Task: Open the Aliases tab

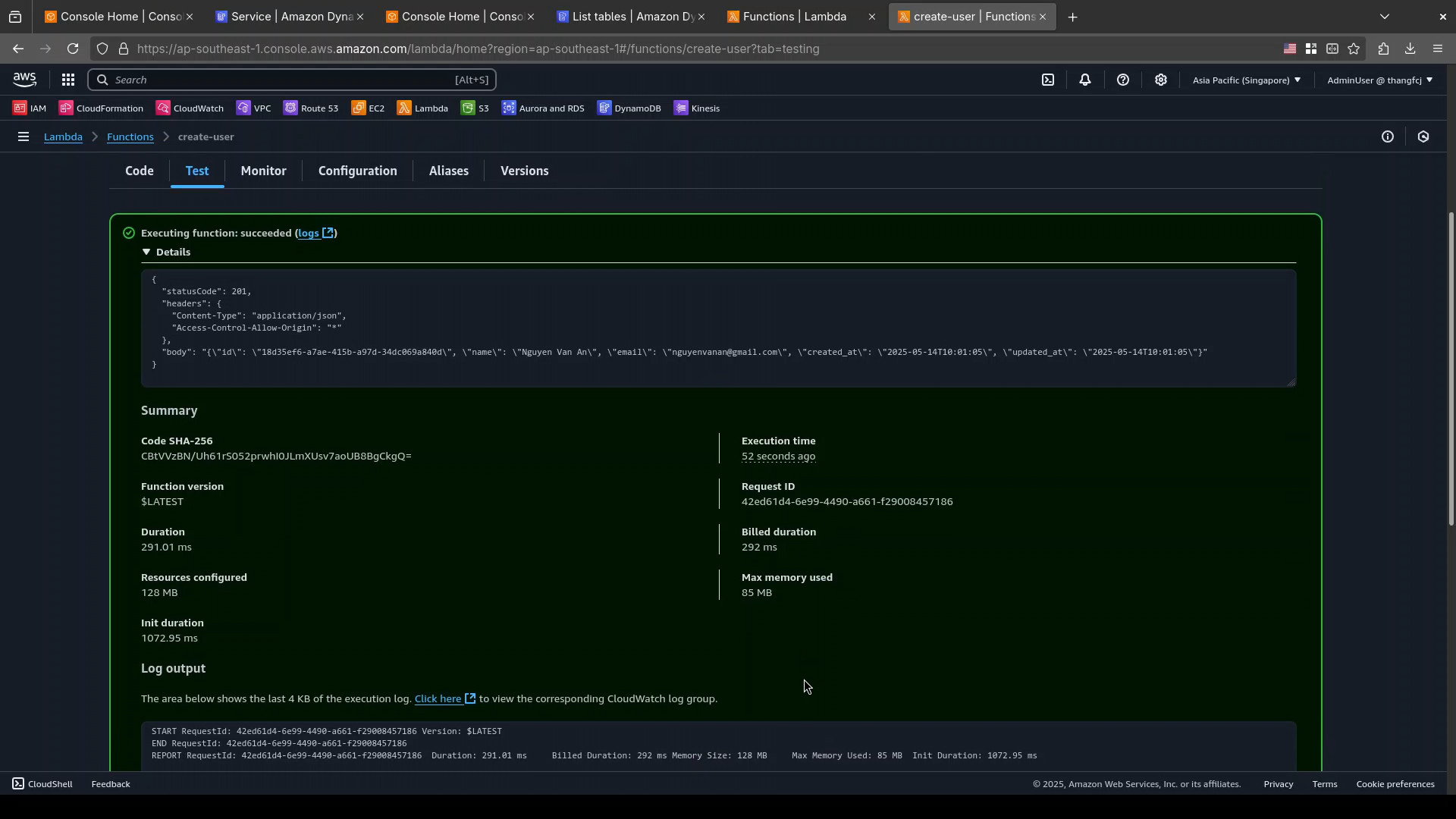Action: (448, 171)
